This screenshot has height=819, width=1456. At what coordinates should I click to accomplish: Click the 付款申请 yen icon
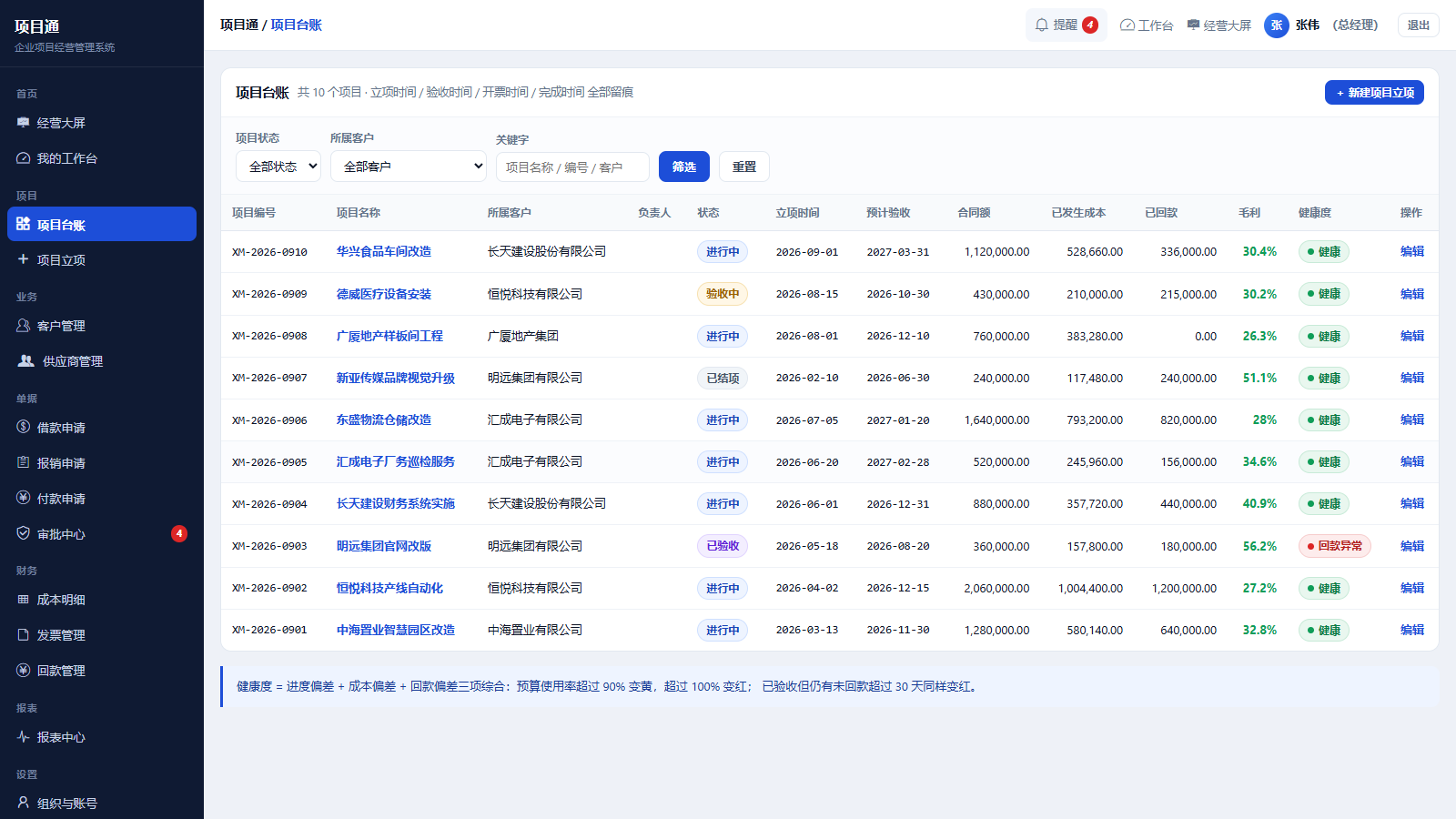tap(23, 499)
